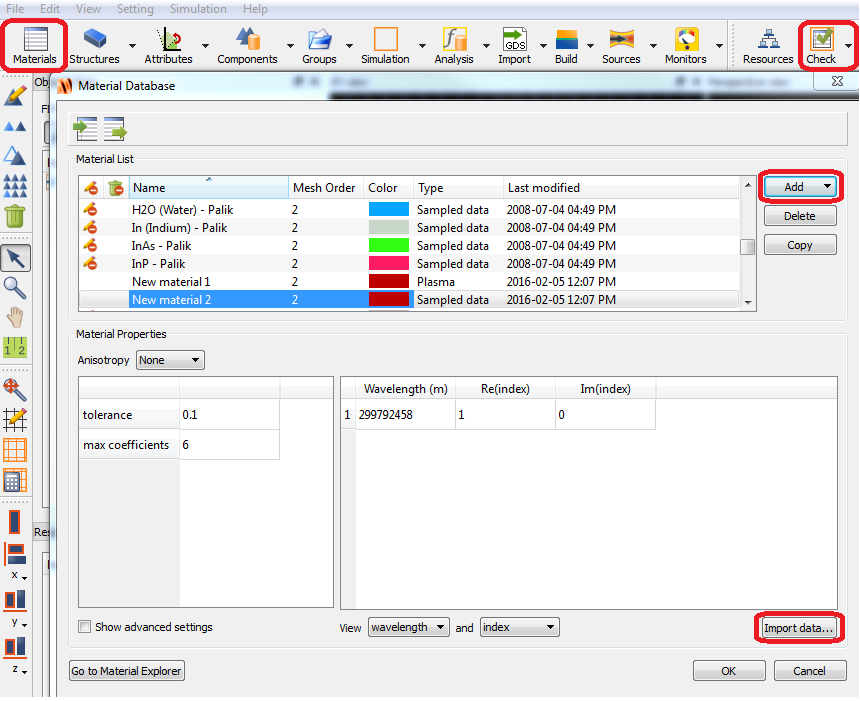Viewport: 860px width, 701px height.
Task: Click Go to Material Explorer button
Action: coord(127,671)
